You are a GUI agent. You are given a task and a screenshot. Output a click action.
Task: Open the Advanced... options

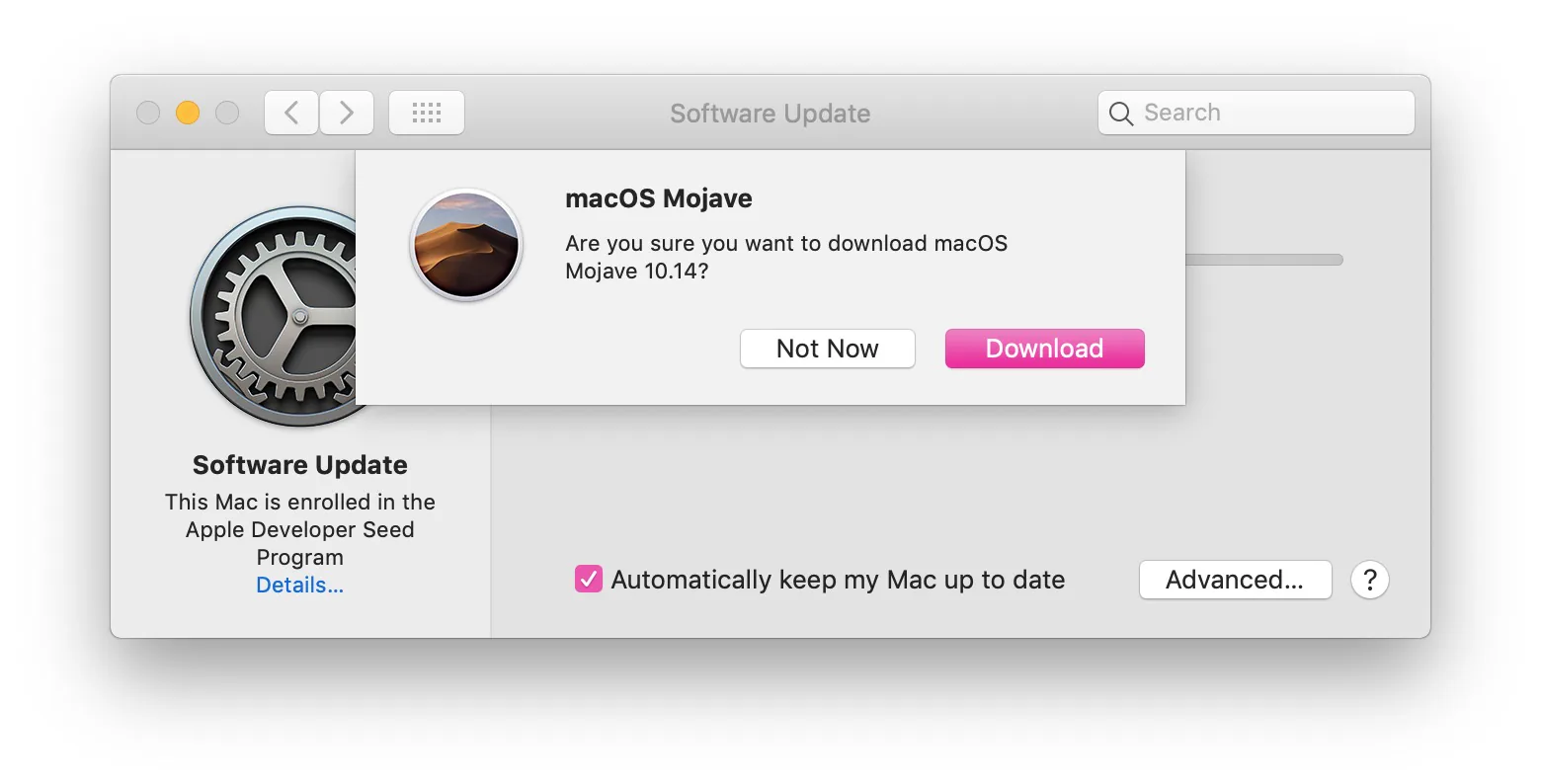1235,580
